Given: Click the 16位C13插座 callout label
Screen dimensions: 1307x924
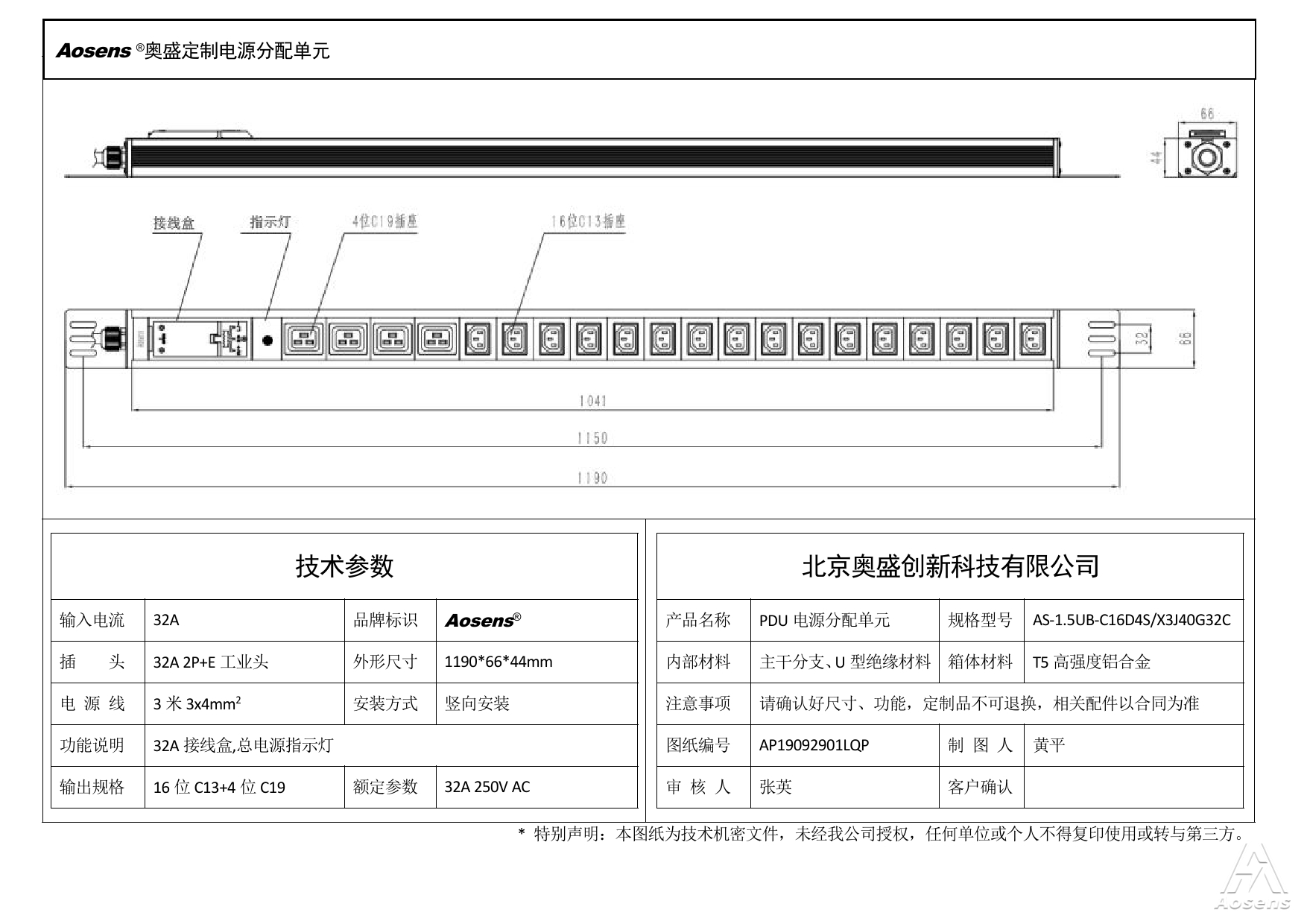Looking at the screenshot, I should point(587,221).
